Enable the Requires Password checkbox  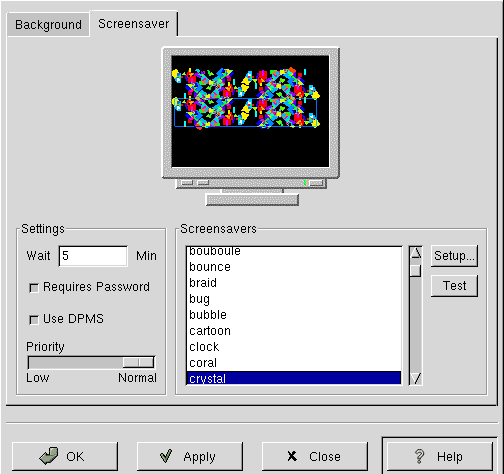coord(34,288)
